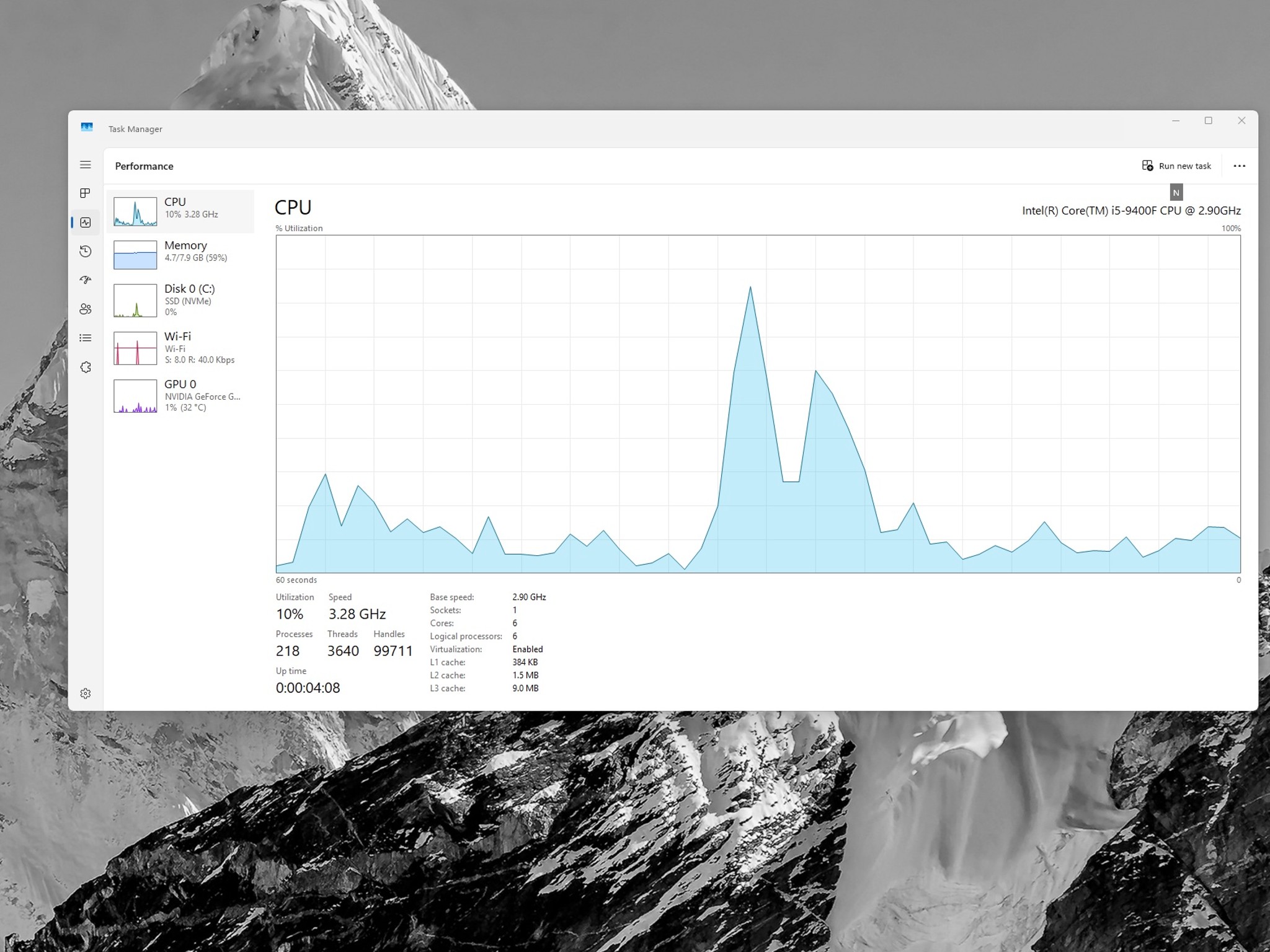Screen dimensions: 1270x952
Task: Select the CPU performance entry
Action: (x=180, y=211)
